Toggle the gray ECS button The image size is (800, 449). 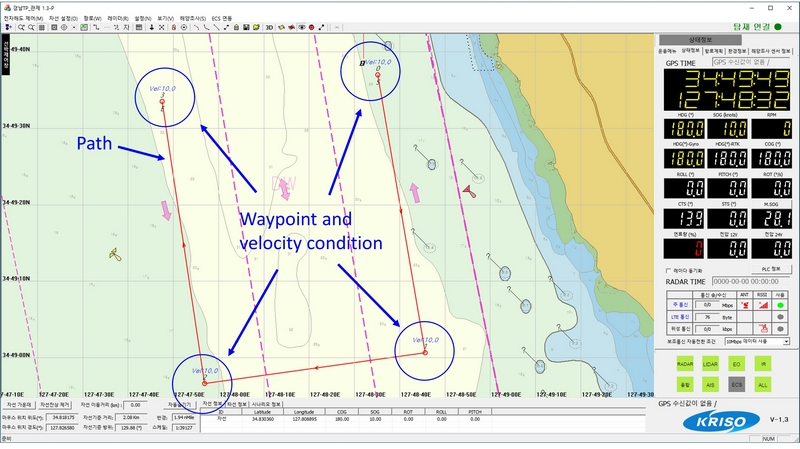[x=736, y=385]
